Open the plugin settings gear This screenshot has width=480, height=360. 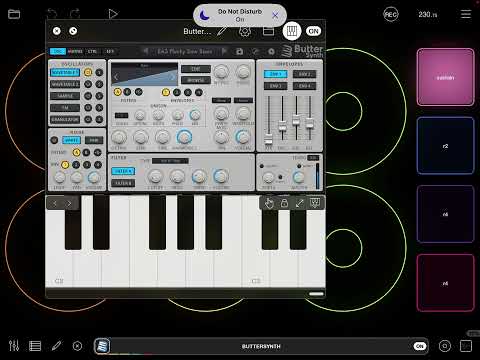(x=245, y=32)
